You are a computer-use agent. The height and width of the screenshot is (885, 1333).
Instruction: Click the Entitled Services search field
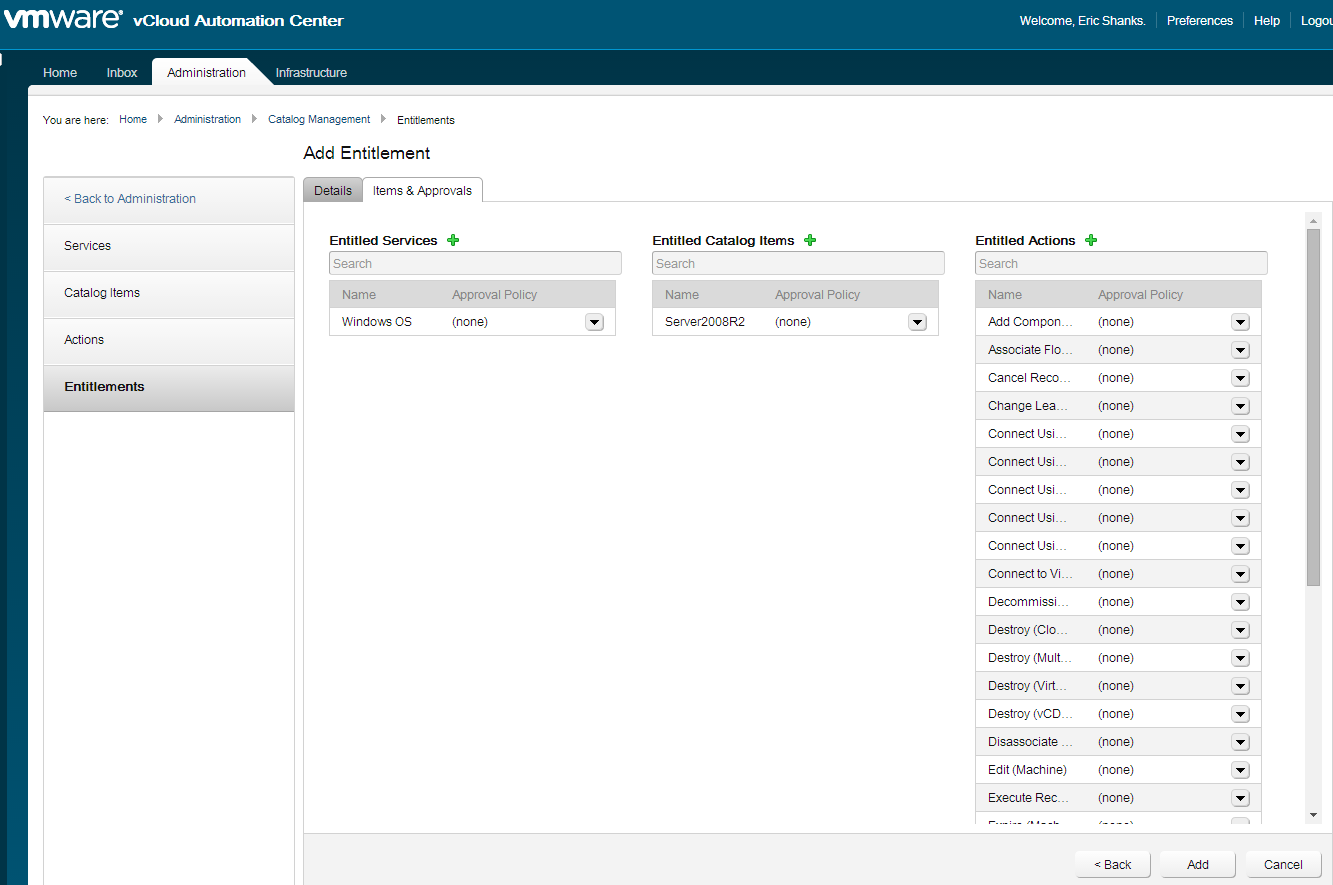475,264
